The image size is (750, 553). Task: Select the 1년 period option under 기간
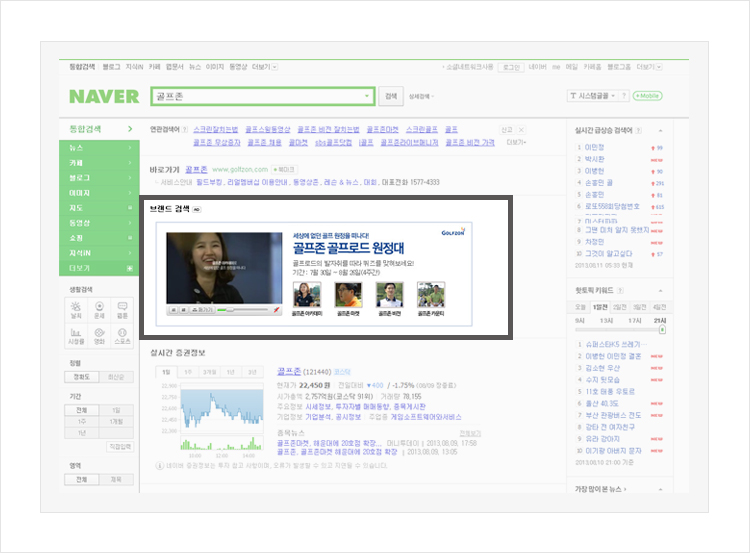[x=82, y=433]
